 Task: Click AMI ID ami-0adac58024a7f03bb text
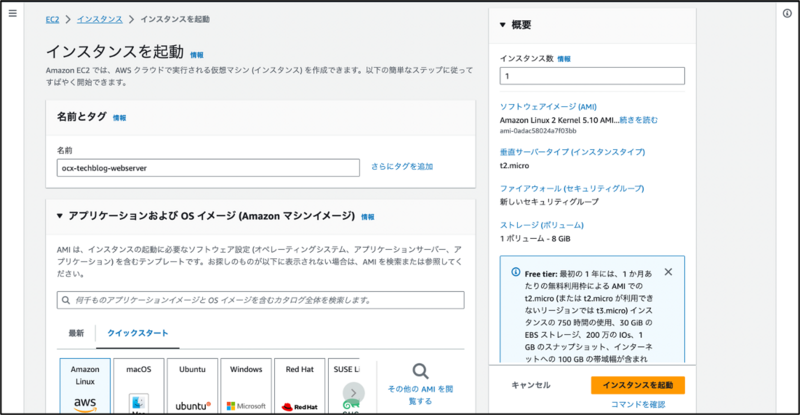(538, 131)
